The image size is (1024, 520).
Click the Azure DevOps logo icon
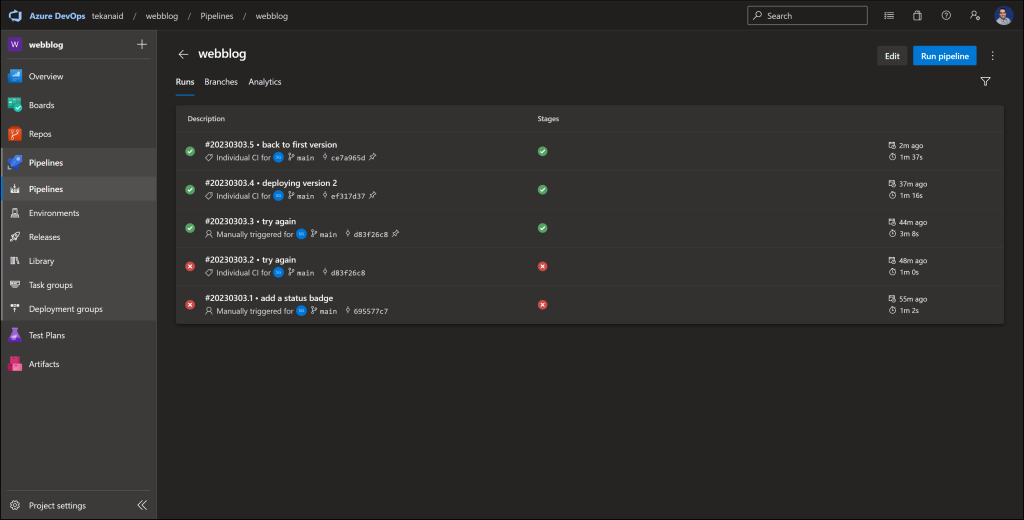[15, 16]
